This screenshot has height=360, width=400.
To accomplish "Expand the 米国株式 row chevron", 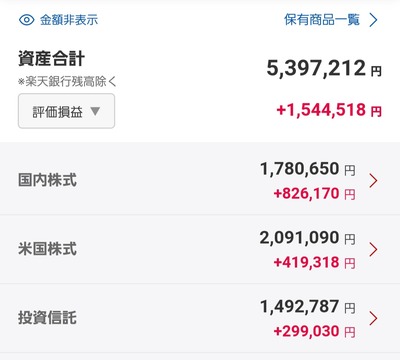I will 373,249.
